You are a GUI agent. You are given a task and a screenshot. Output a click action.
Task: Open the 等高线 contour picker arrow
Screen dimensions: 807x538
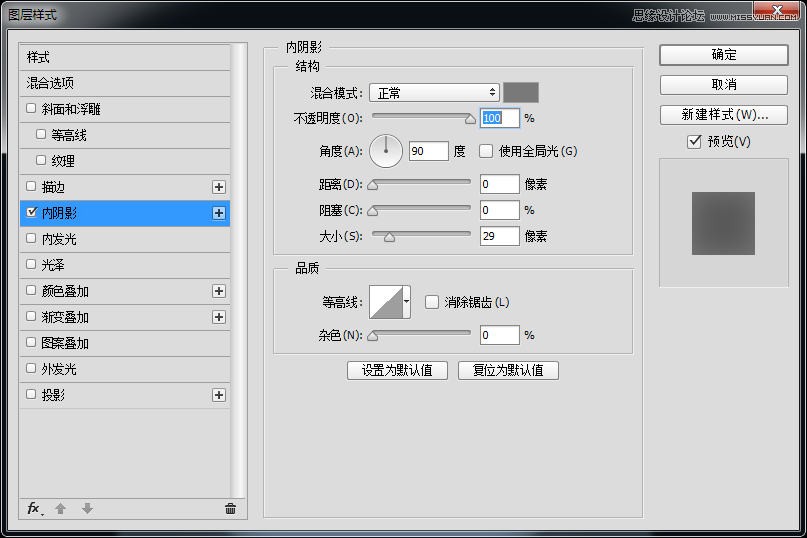(x=407, y=302)
